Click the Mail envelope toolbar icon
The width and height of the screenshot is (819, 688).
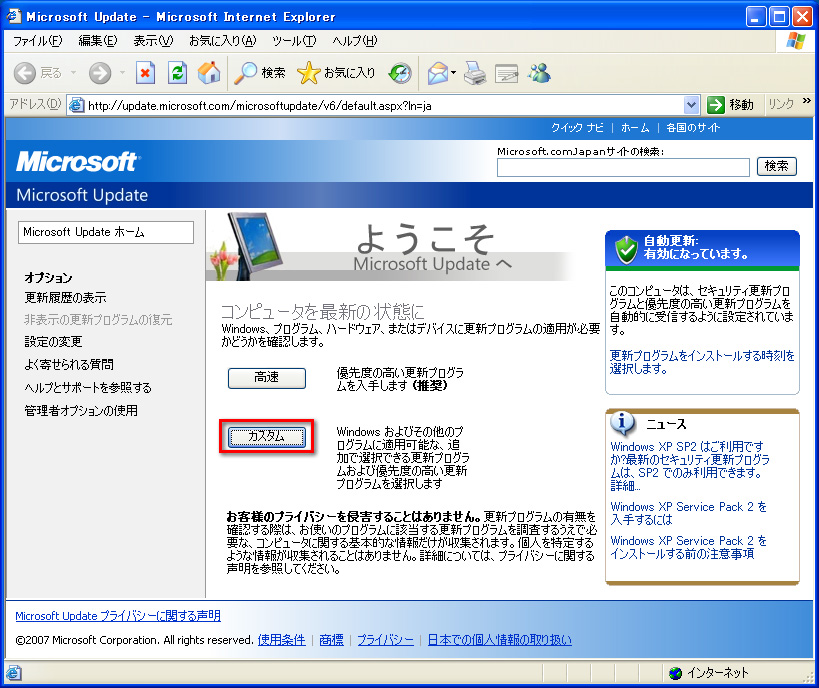(438, 73)
